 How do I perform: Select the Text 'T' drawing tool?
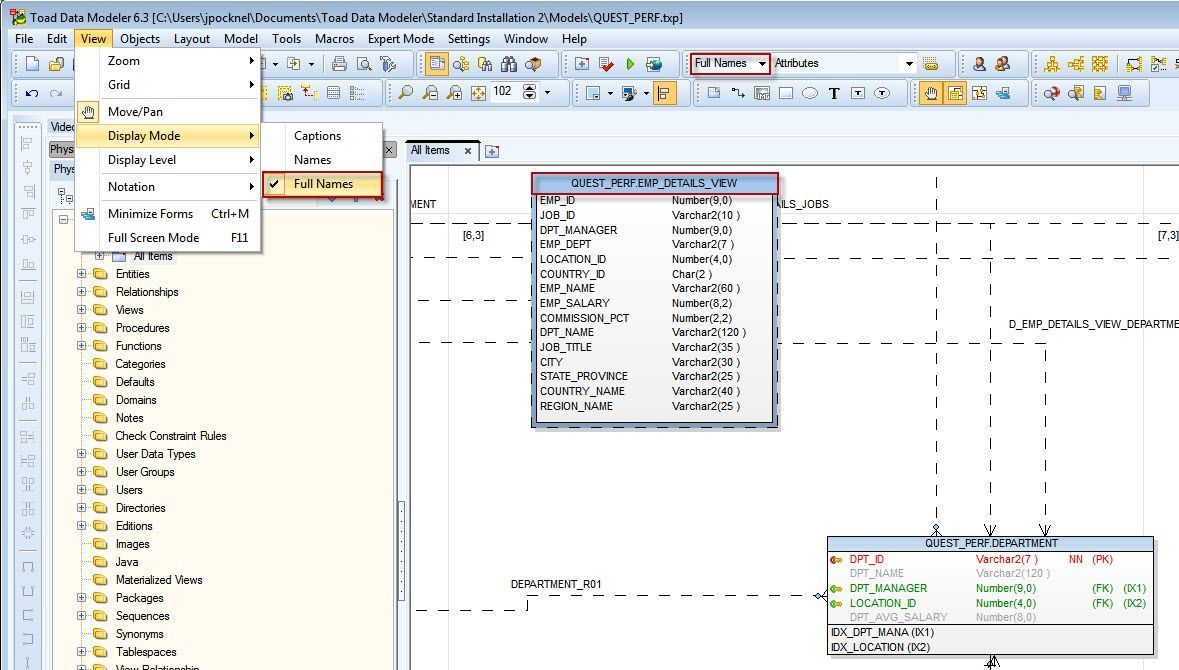(834, 93)
